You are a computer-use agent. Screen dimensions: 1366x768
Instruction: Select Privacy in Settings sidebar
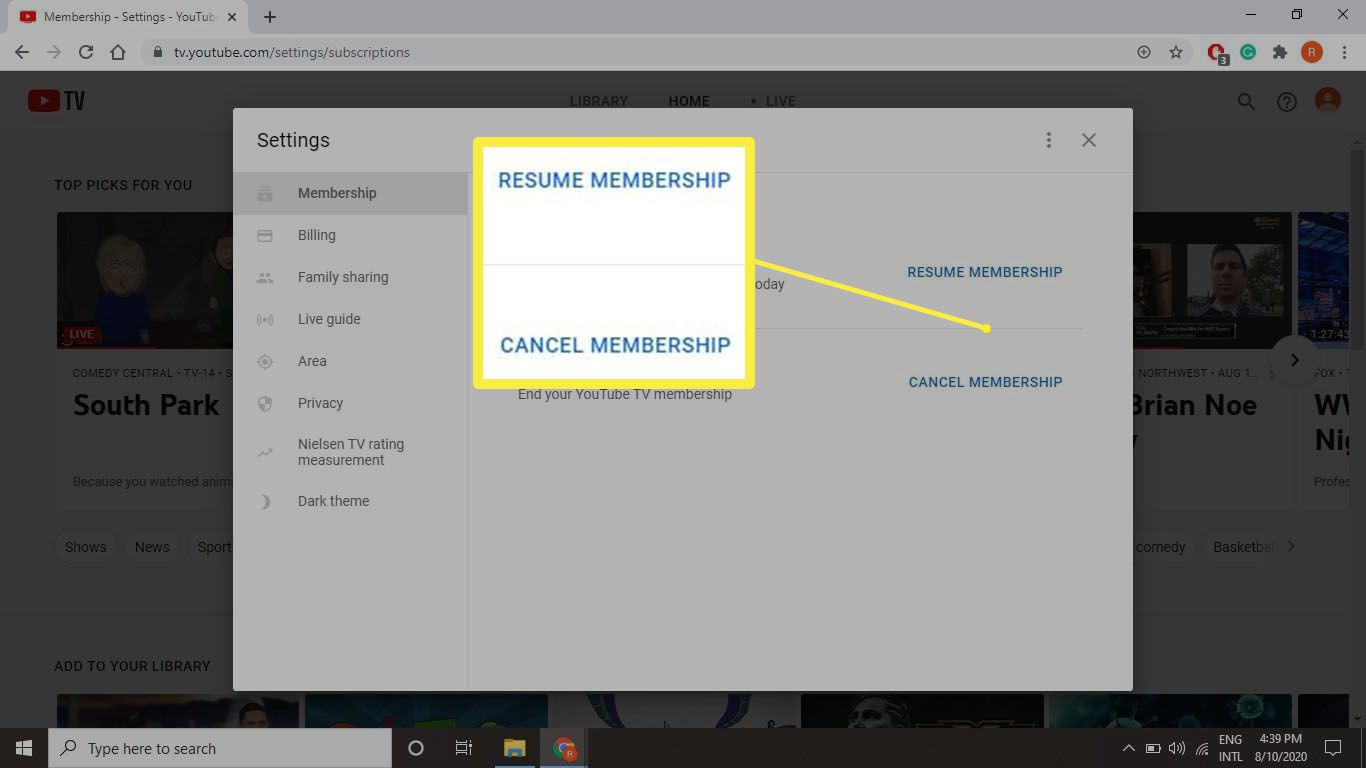350,403
